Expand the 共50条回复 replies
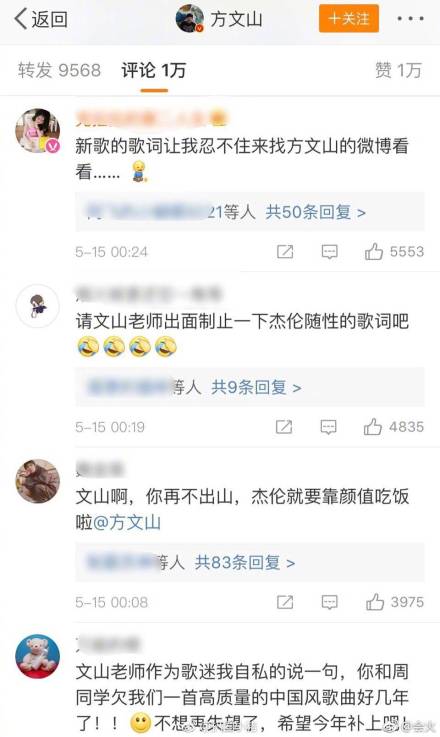Image resolution: width=440 pixels, height=737 pixels. point(315,212)
